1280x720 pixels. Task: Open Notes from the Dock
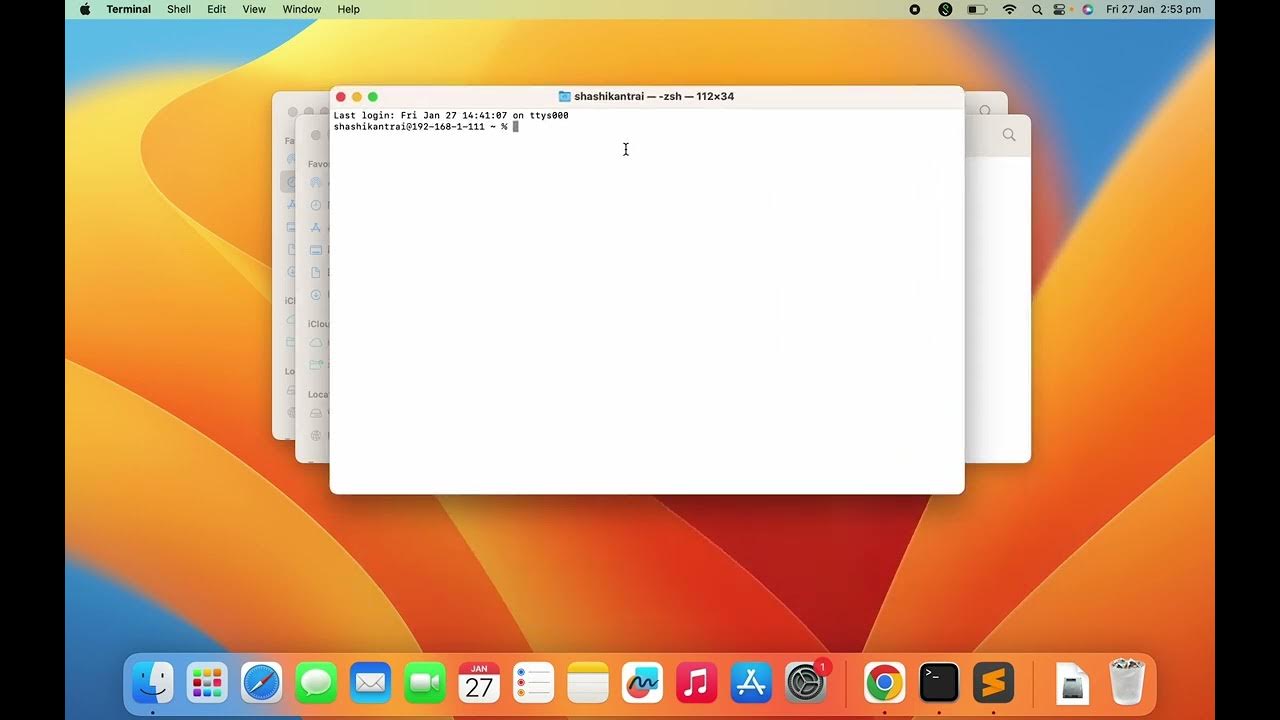[x=588, y=683]
